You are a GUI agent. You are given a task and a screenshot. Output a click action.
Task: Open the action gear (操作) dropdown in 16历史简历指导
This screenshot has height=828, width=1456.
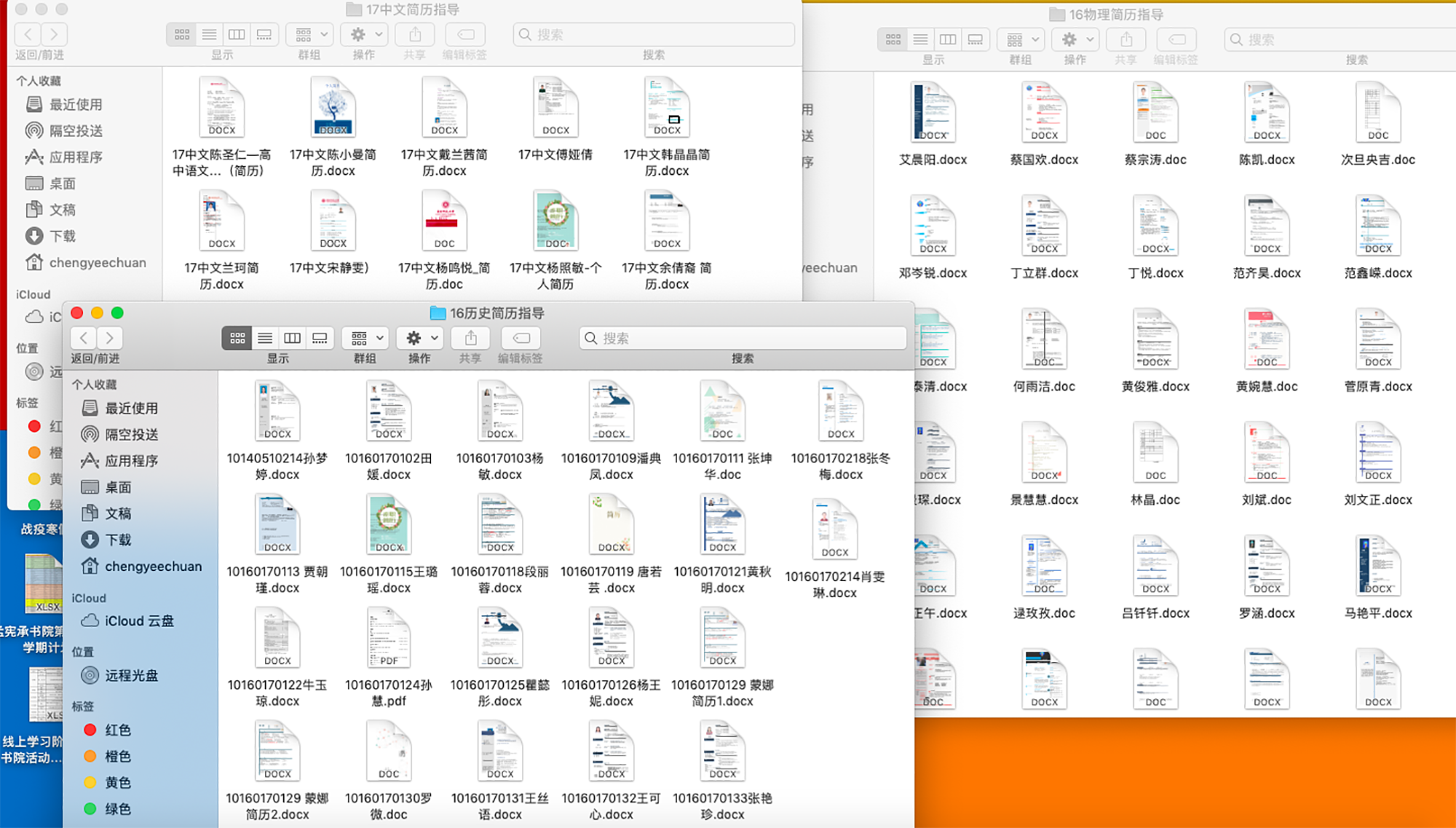point(421,338)
